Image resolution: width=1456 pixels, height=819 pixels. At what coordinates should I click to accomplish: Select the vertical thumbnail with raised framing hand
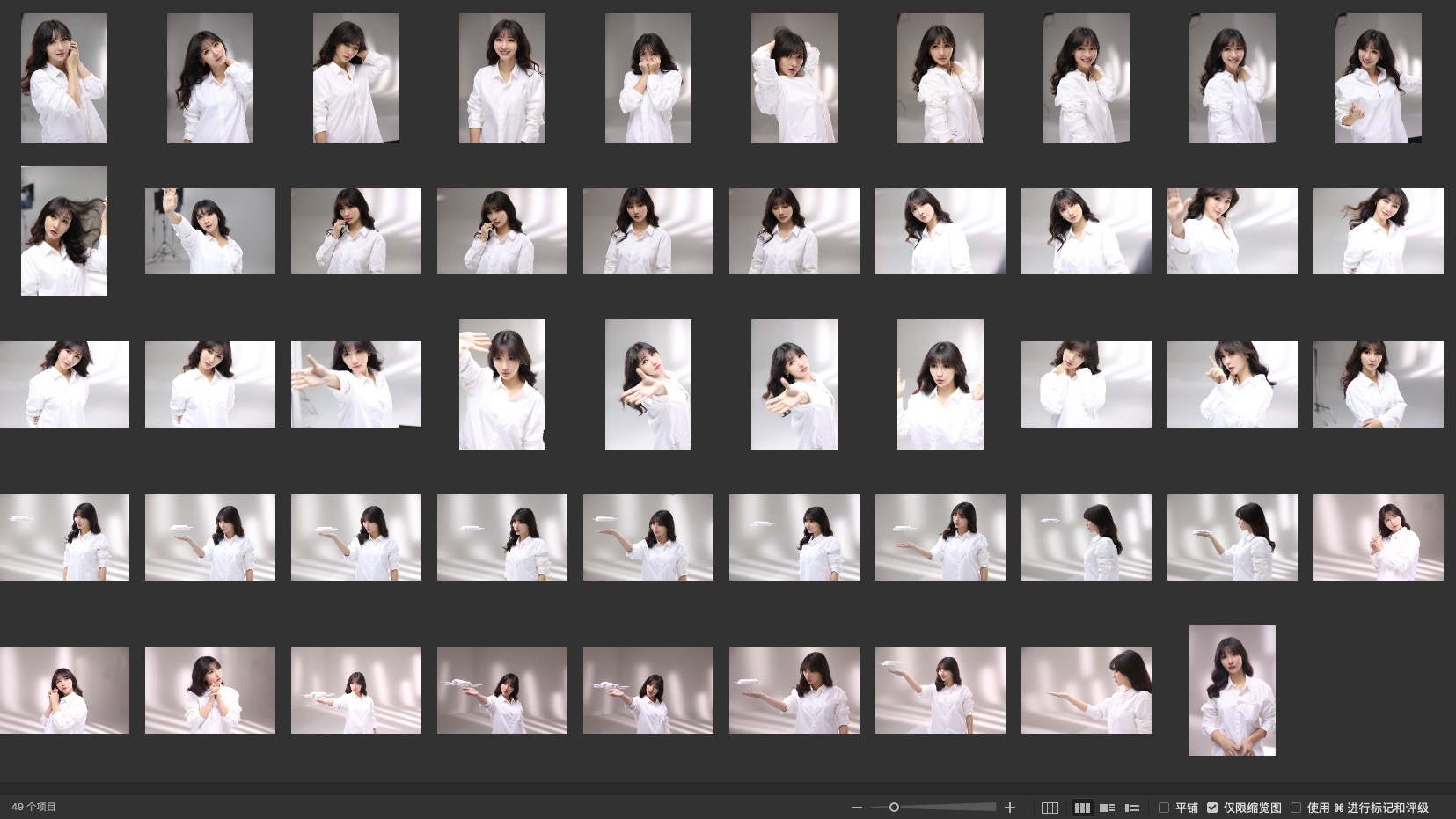[x=502, y=384]
